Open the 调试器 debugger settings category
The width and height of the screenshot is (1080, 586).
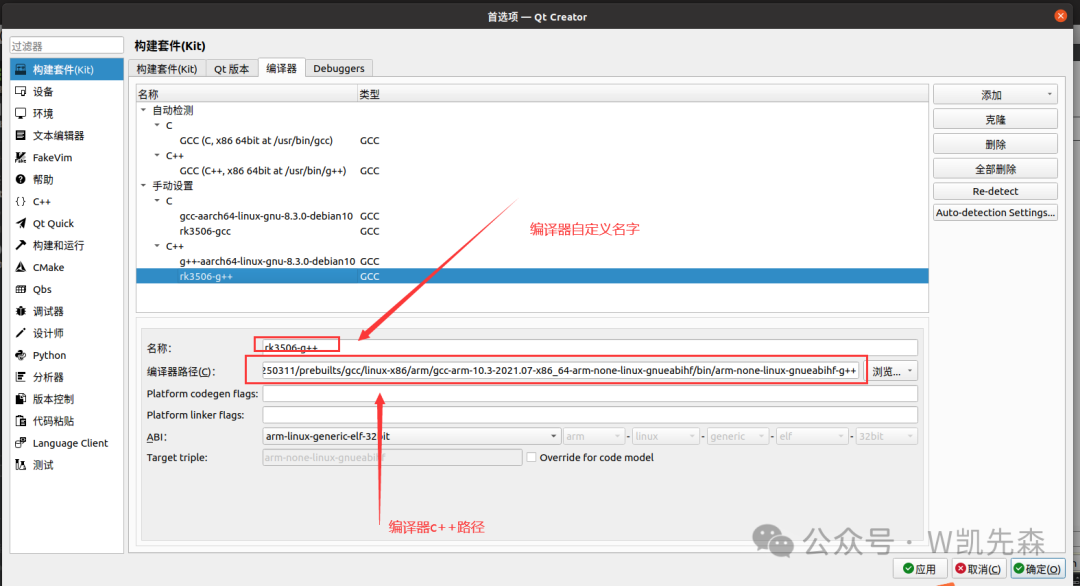point(48,312)
